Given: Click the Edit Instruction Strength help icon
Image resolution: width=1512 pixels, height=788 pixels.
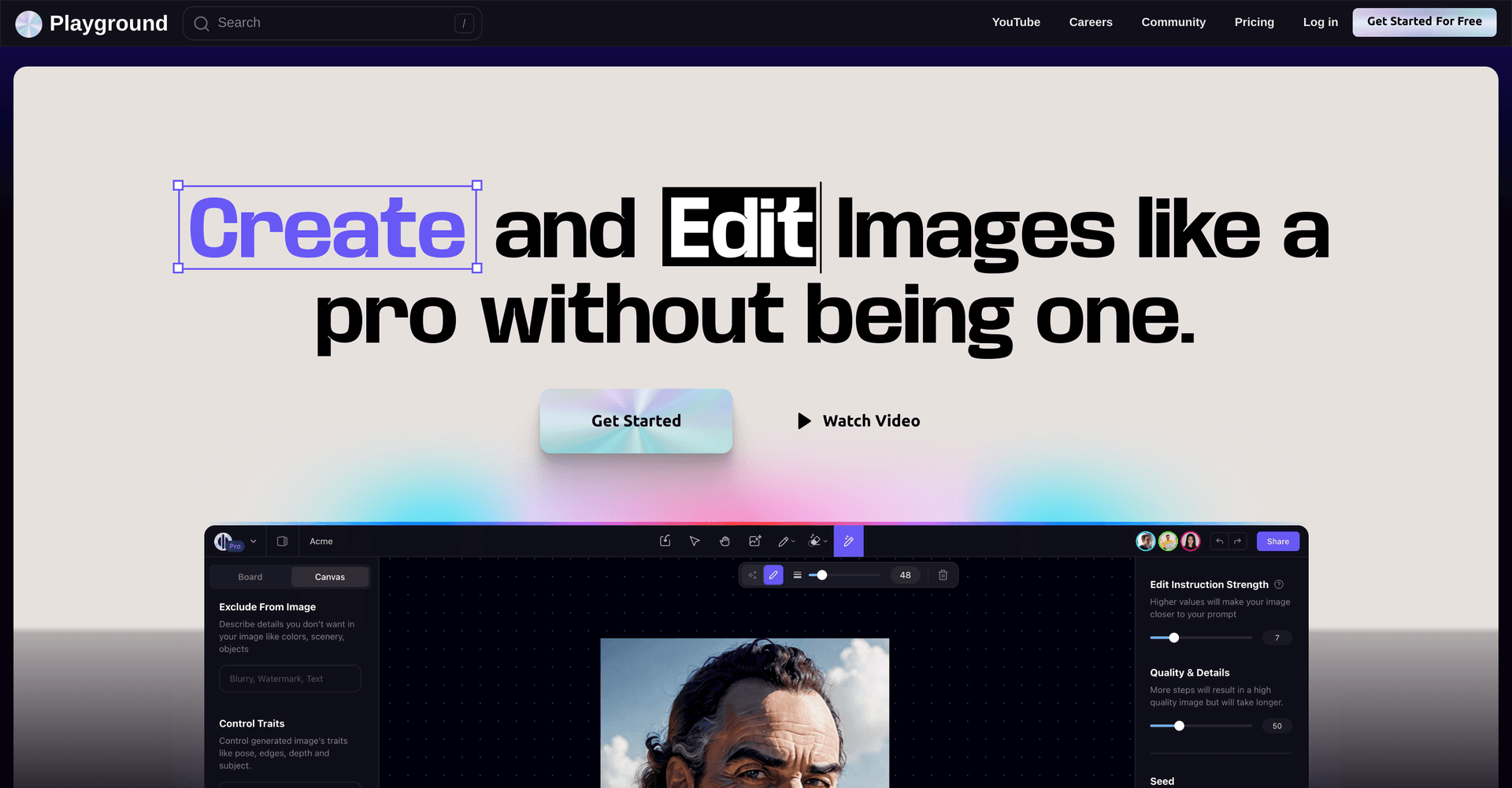Looking at the screenshot, I should coord(1279,584).
